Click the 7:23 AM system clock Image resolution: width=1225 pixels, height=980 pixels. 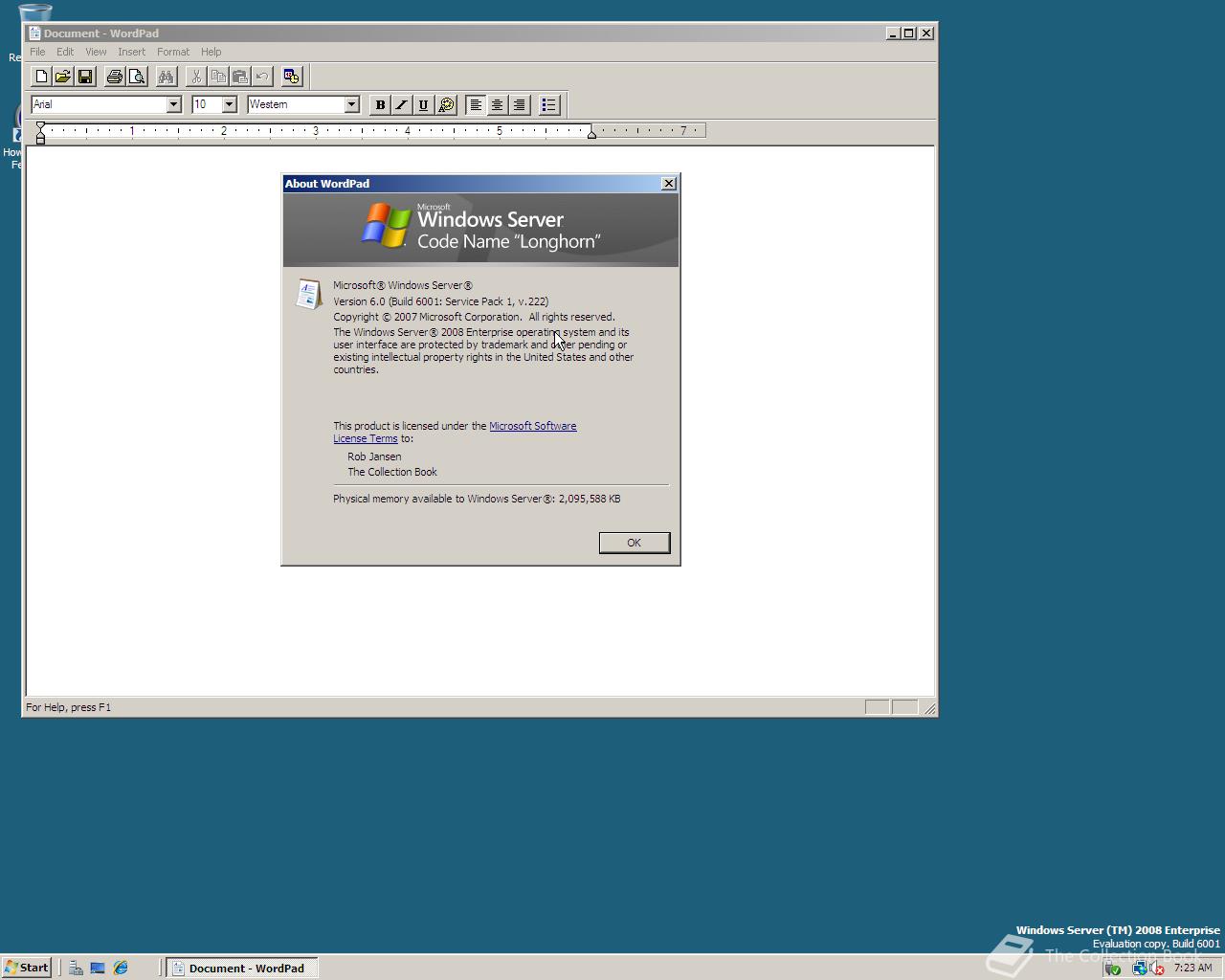point(1192,968)
